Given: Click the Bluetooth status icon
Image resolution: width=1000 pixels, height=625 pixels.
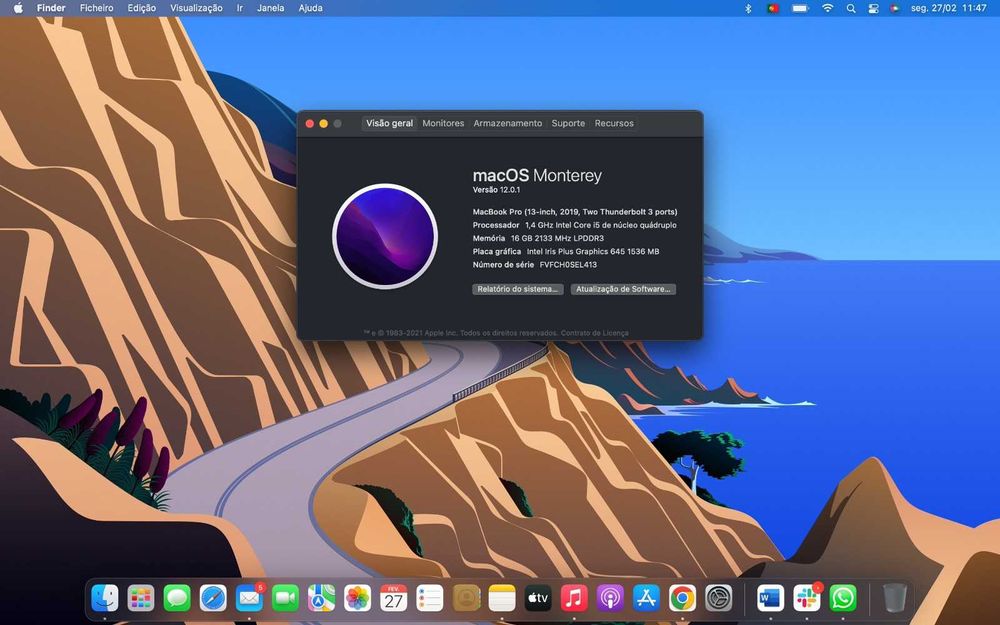Looking at the screenshot, I should pyautogui.click(x=748, y=8).
